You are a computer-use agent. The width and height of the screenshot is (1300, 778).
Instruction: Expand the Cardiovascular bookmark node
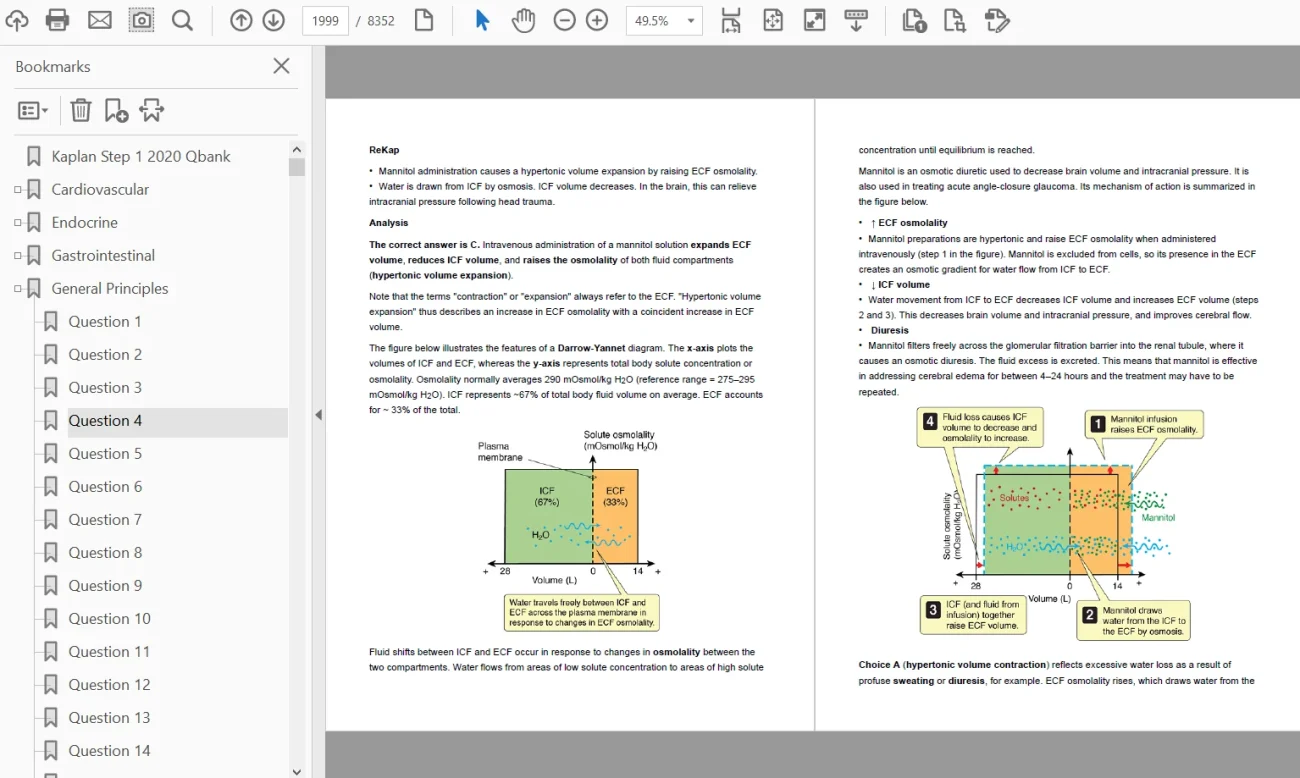pos(17,190)
